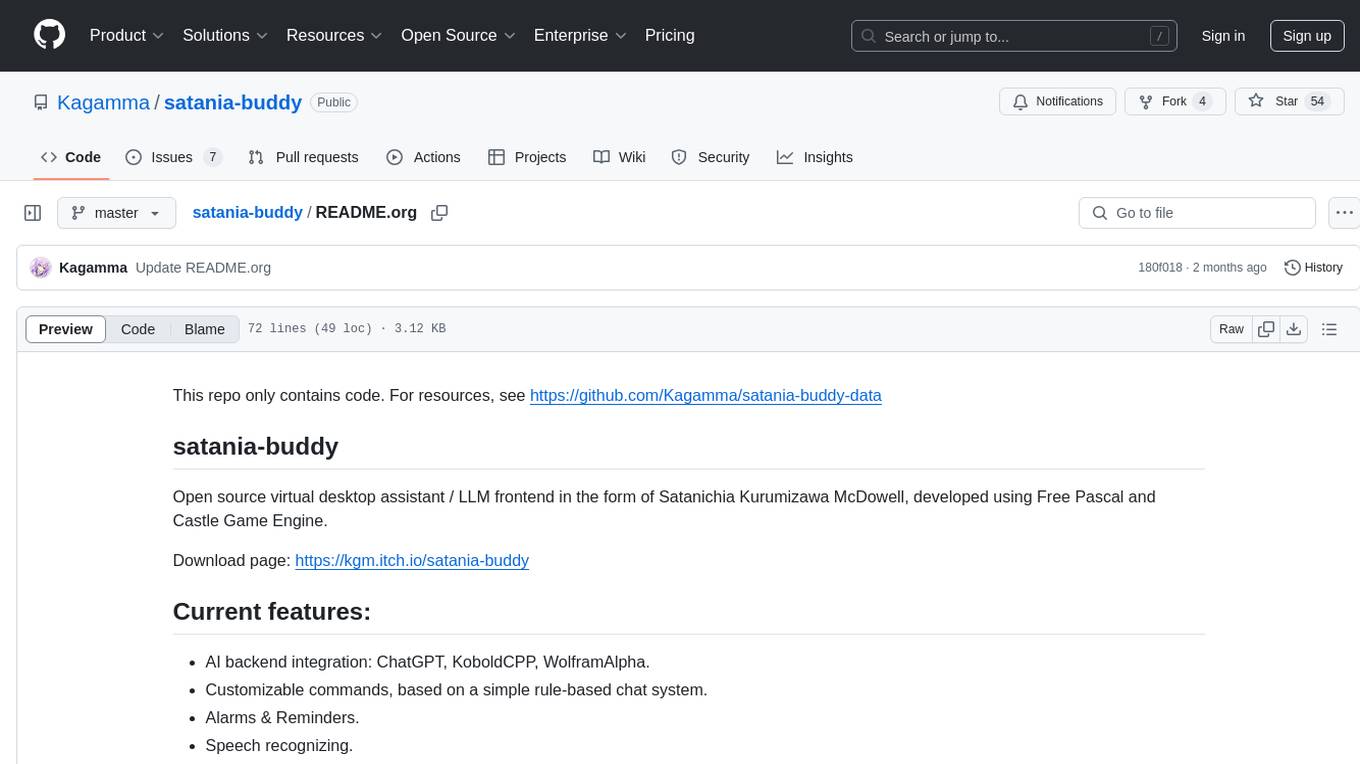Click the Issues count badge 7

pos(212,157)
